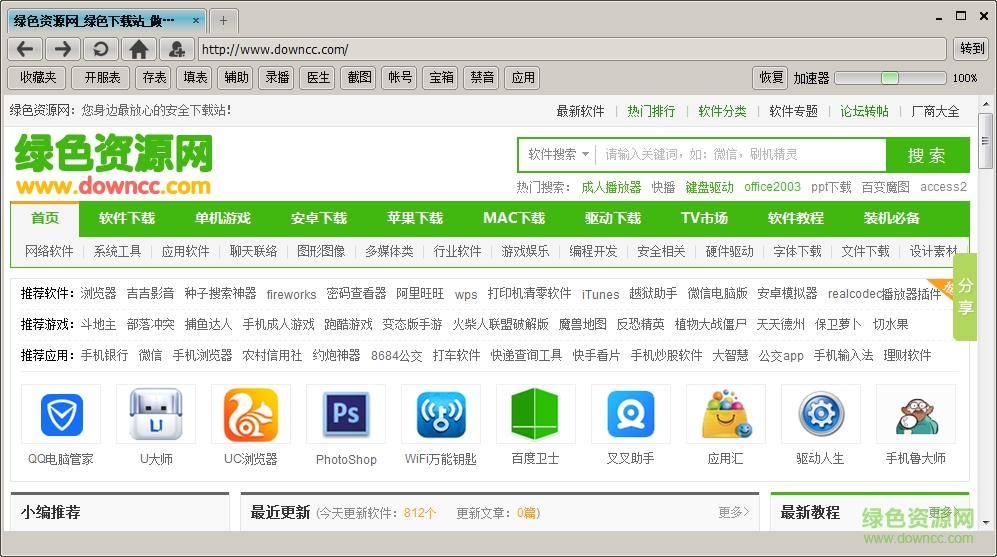Select the PhotoShop app icon
Screen dimensions: 997x557
(x=346, y=415)
